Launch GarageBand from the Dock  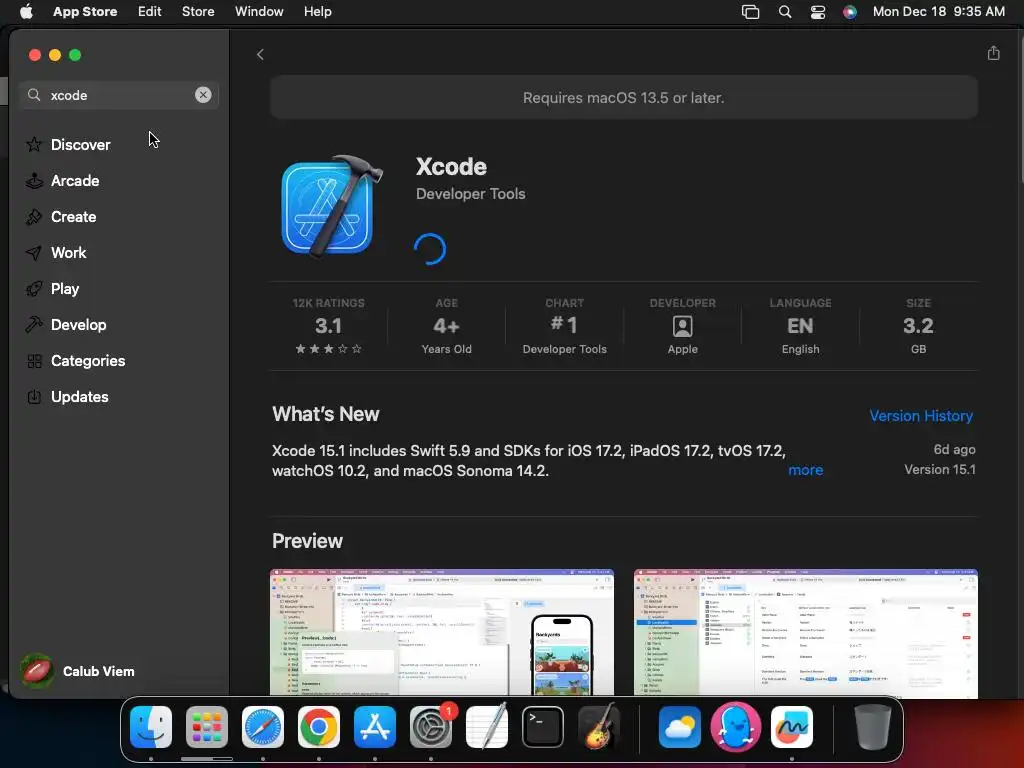599,727
